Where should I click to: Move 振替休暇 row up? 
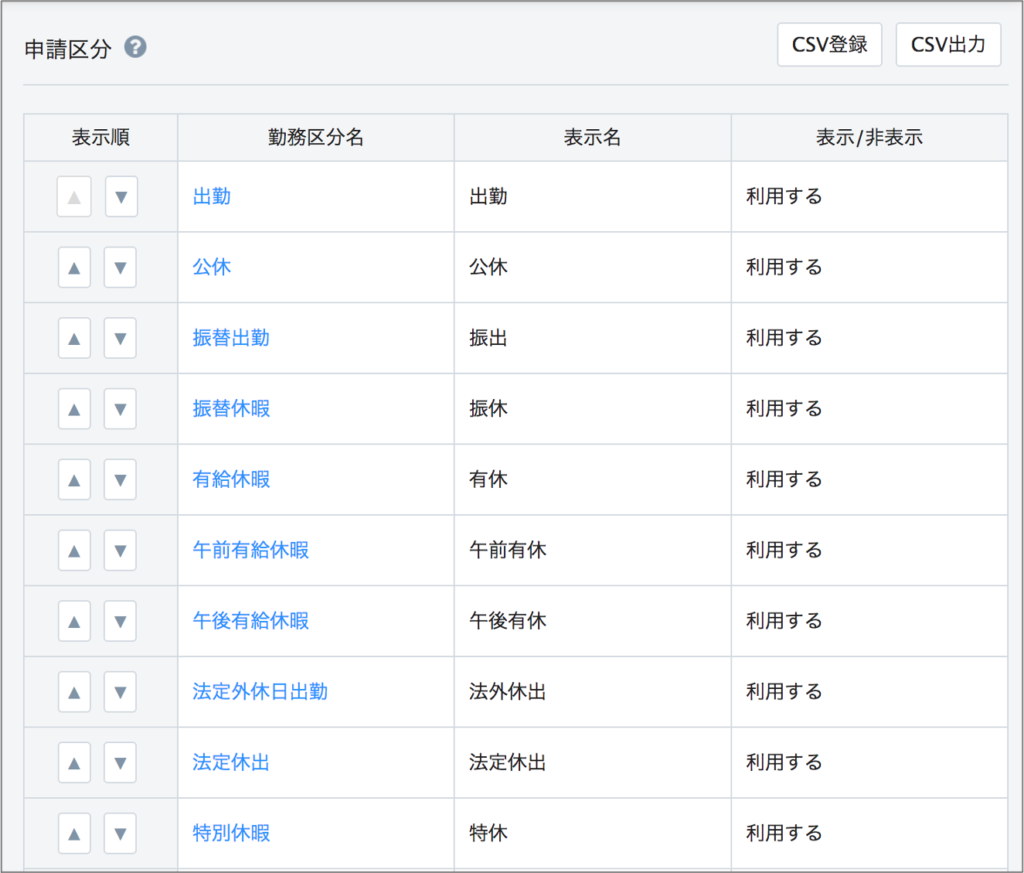pos(74,409)
